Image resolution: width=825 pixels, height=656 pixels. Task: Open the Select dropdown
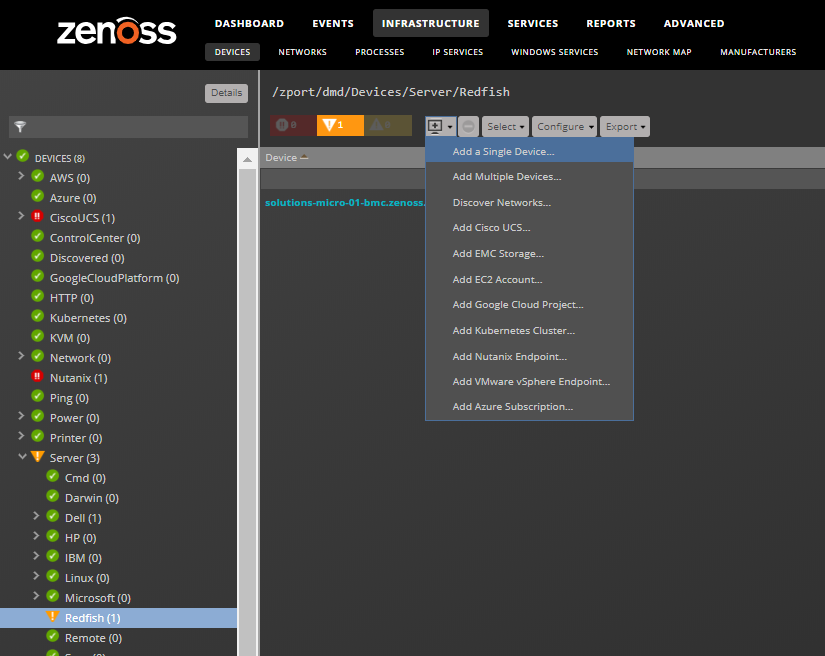[505, 126]
